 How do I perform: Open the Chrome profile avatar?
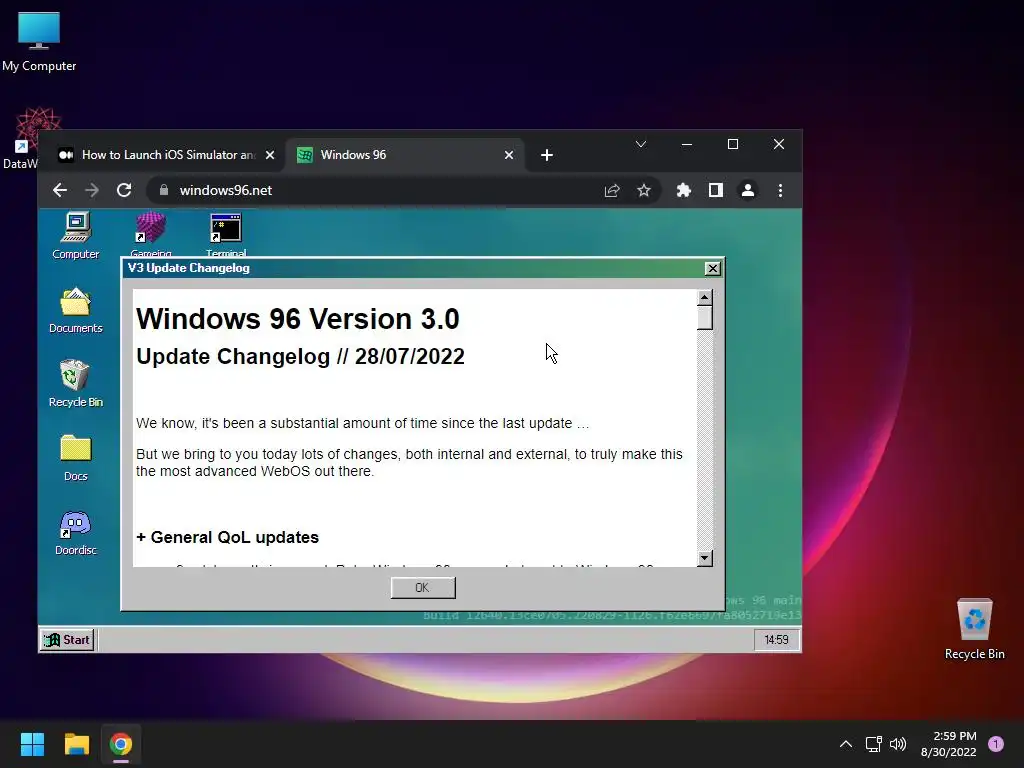click(x=748, y=190)
